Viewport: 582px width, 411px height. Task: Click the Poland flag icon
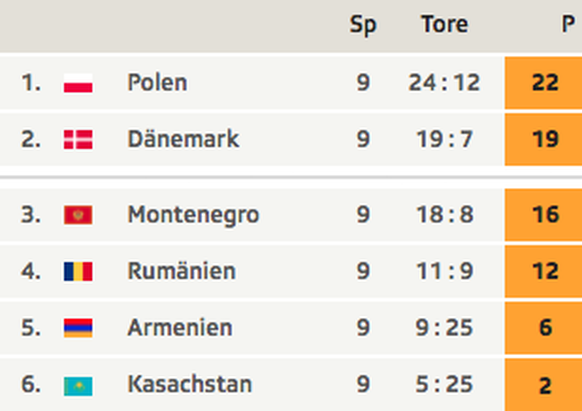tap(78, 83)
